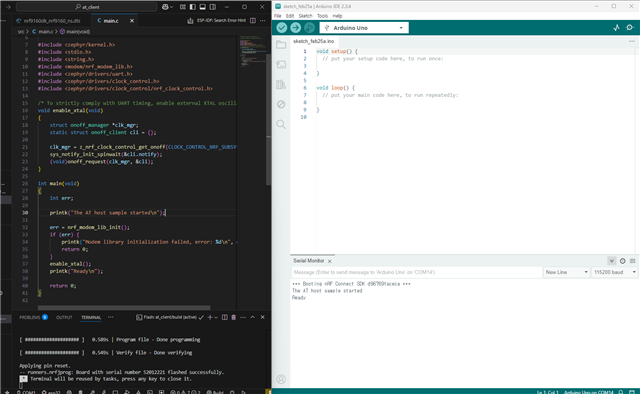Viewport: 640px width, 394px height.
Task: Toggle the secondary side bar in VS Code
Action: tap(213, 7)
